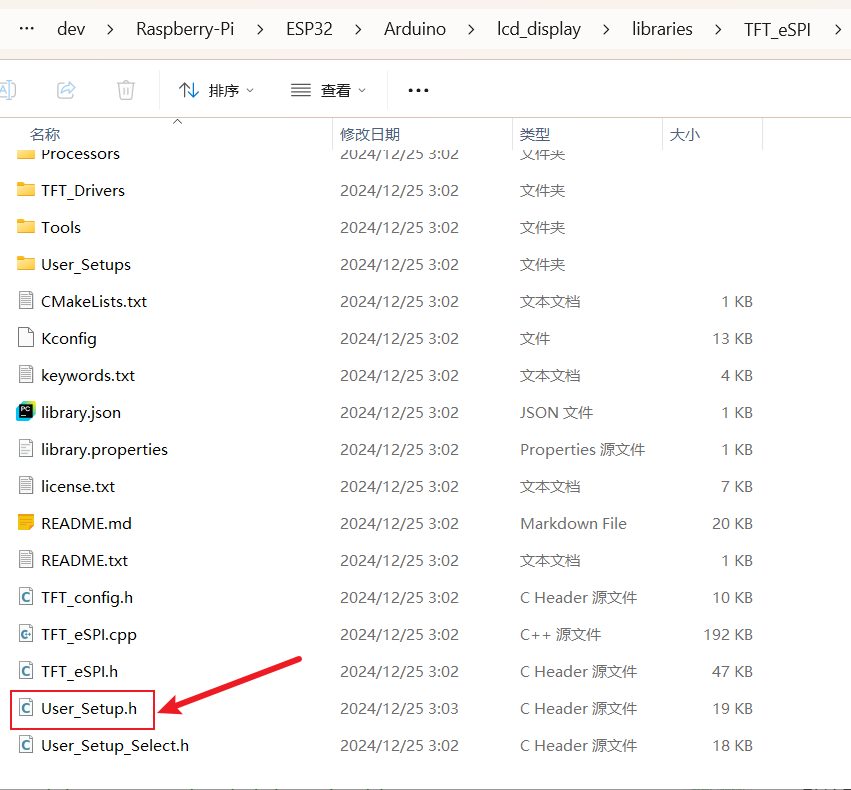Click the TFT_eSPI.cpp source icon

(x=26, y=633)
